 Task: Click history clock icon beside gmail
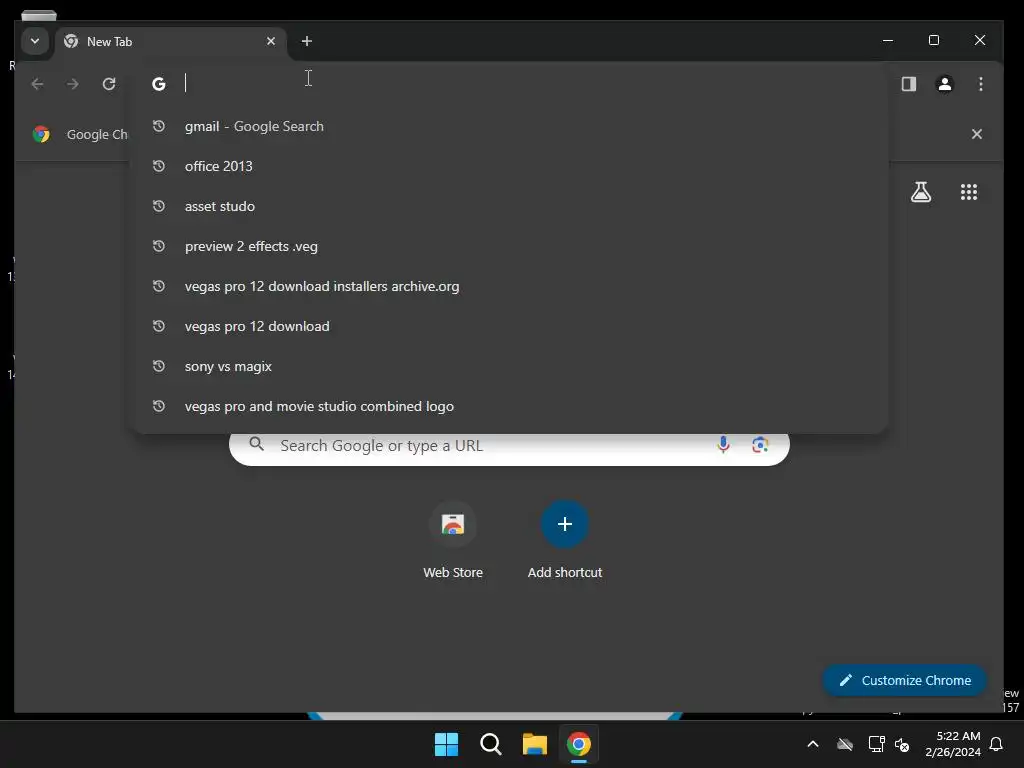159,126
